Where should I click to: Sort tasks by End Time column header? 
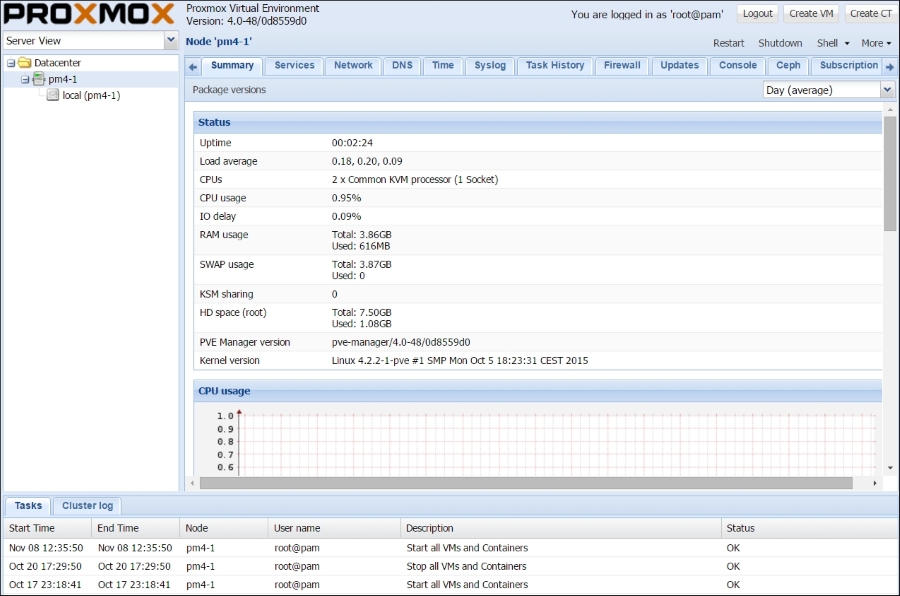pos(135,528)
